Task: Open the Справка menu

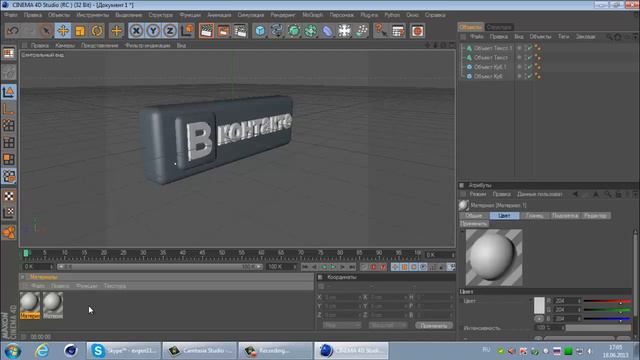Action: coord(435,15)
